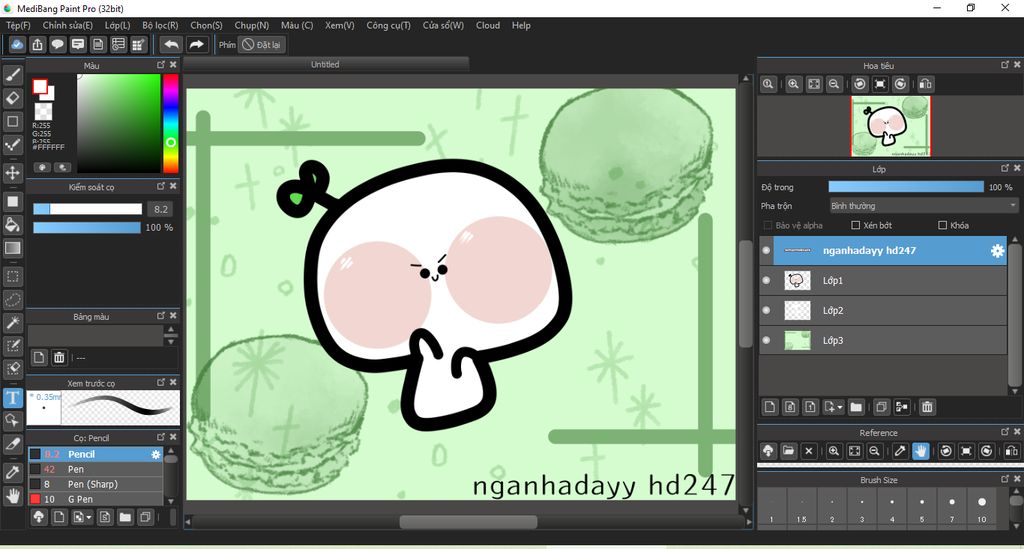
Task: Click the brush size slider showing 8.2
Action: (88, 209)
